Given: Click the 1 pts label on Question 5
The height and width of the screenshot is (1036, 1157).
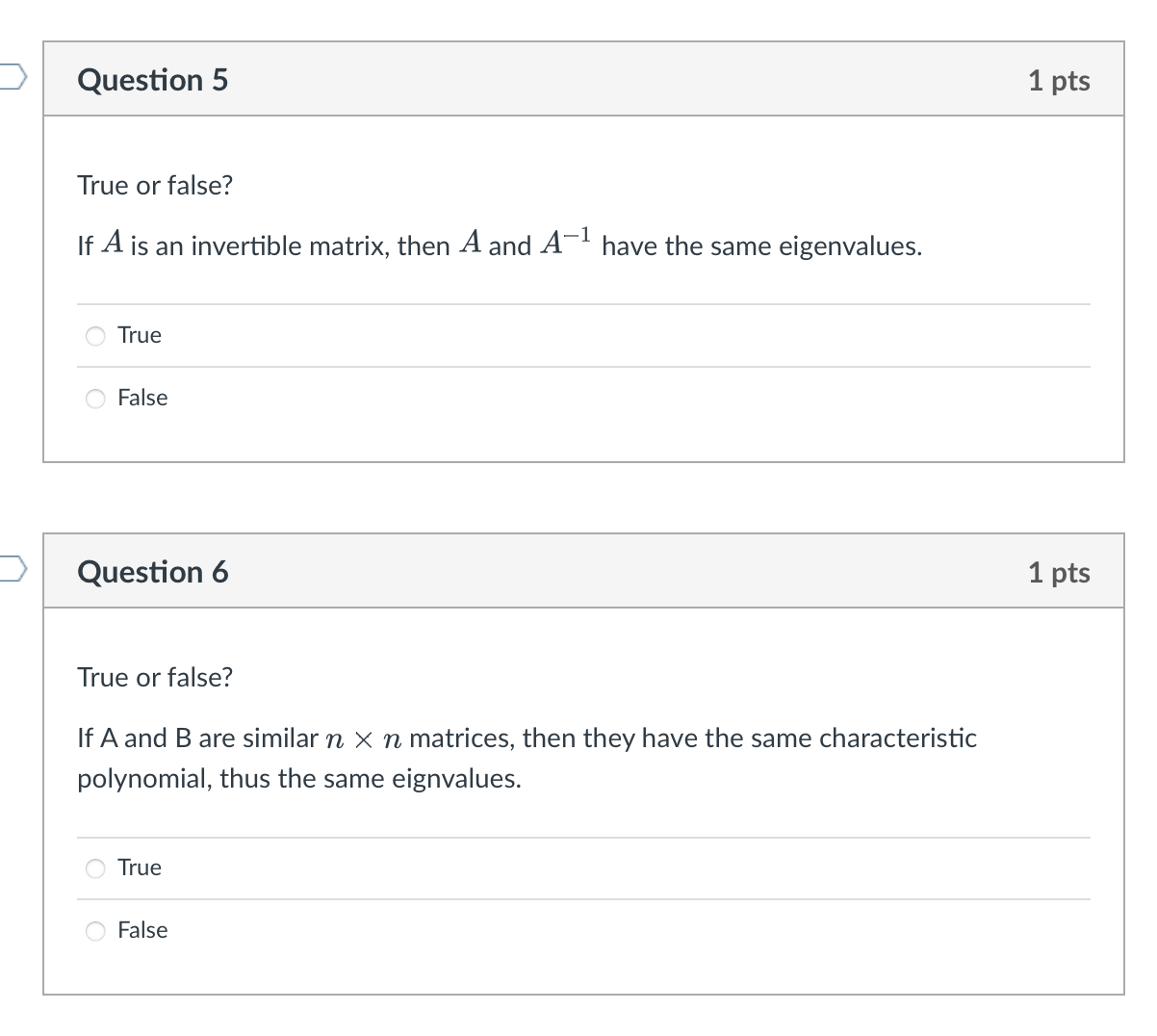Looking at the screenshot, I should 1059,81.
